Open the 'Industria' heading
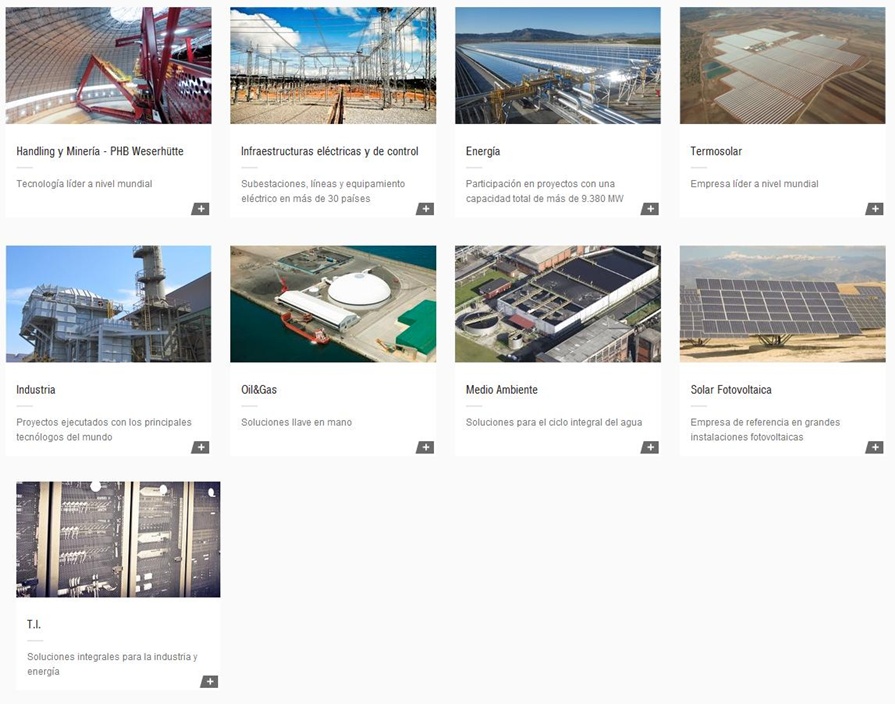The image size is (895, 704). (x=35, y=390)
